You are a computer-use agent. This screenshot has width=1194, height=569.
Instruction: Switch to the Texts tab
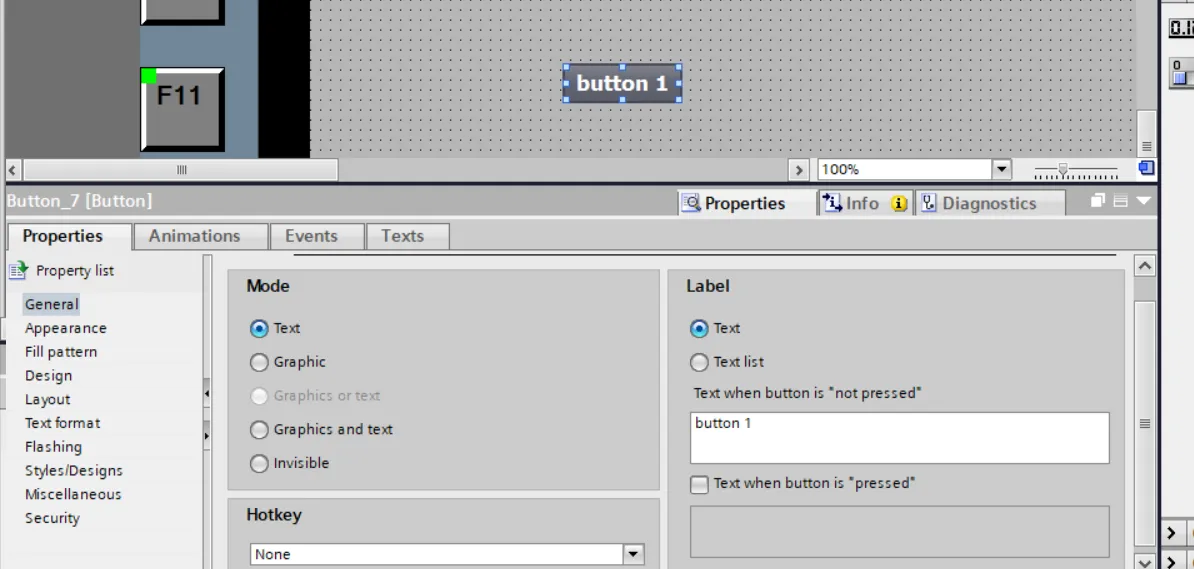pos(407,236)
